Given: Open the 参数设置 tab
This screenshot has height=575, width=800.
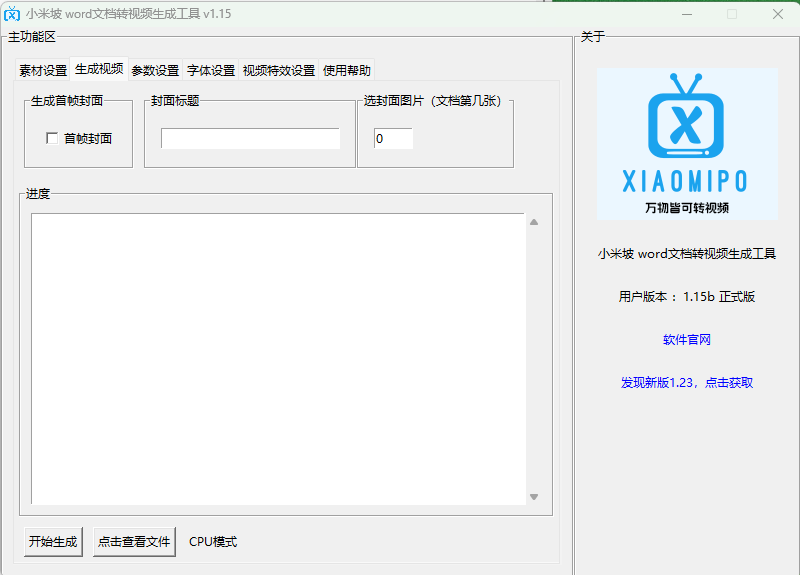Looking at the screenshot, I should pos(155,71).
